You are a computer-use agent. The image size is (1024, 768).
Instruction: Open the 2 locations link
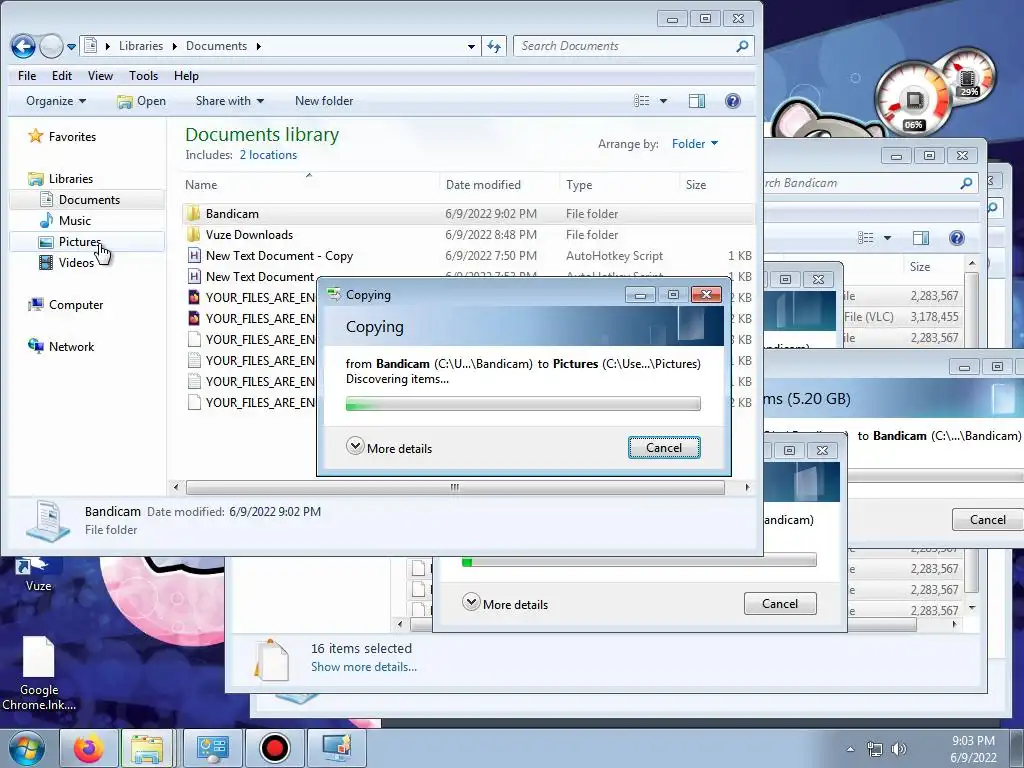point(268,155)
